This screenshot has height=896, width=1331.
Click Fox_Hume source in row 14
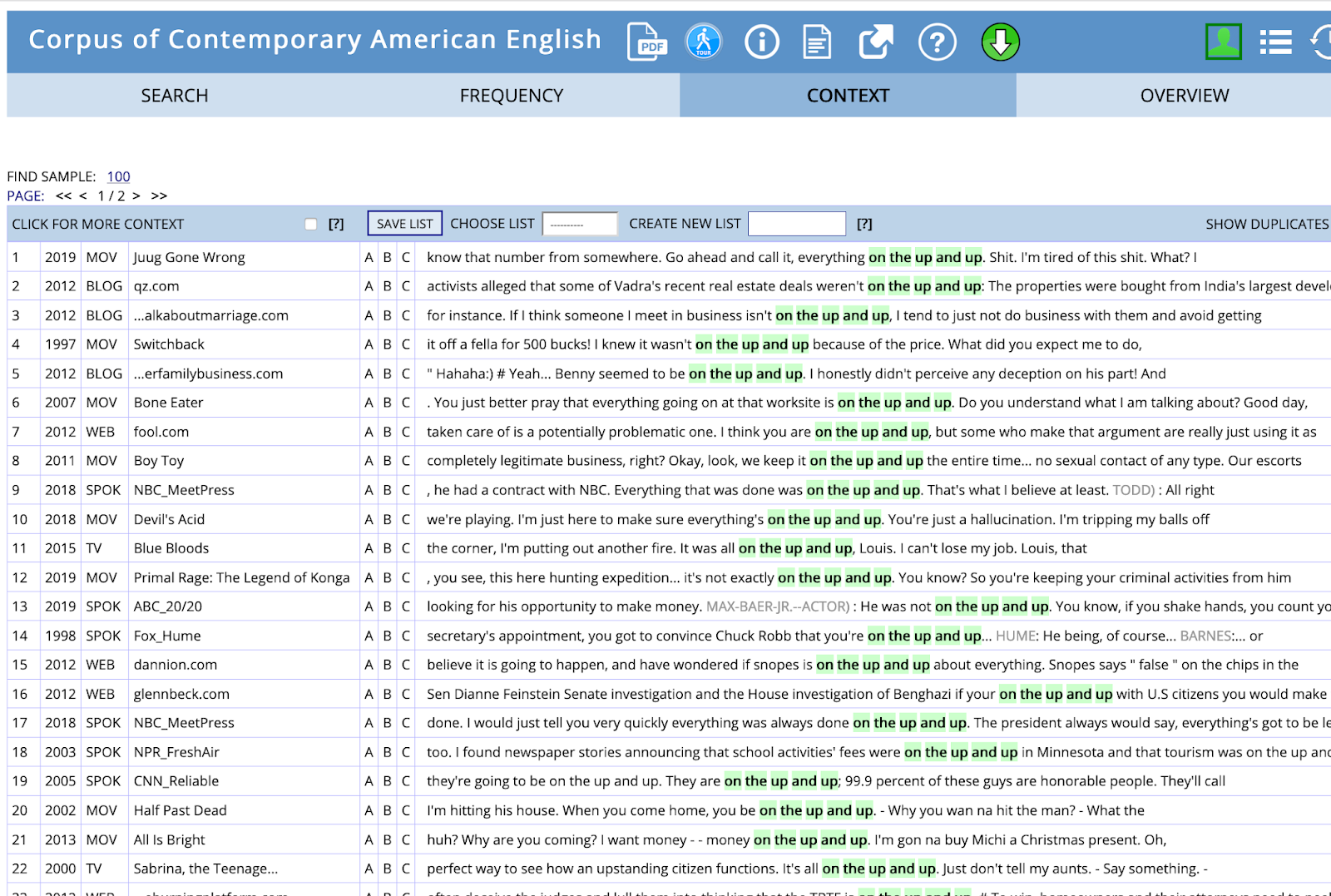point(167,636)
